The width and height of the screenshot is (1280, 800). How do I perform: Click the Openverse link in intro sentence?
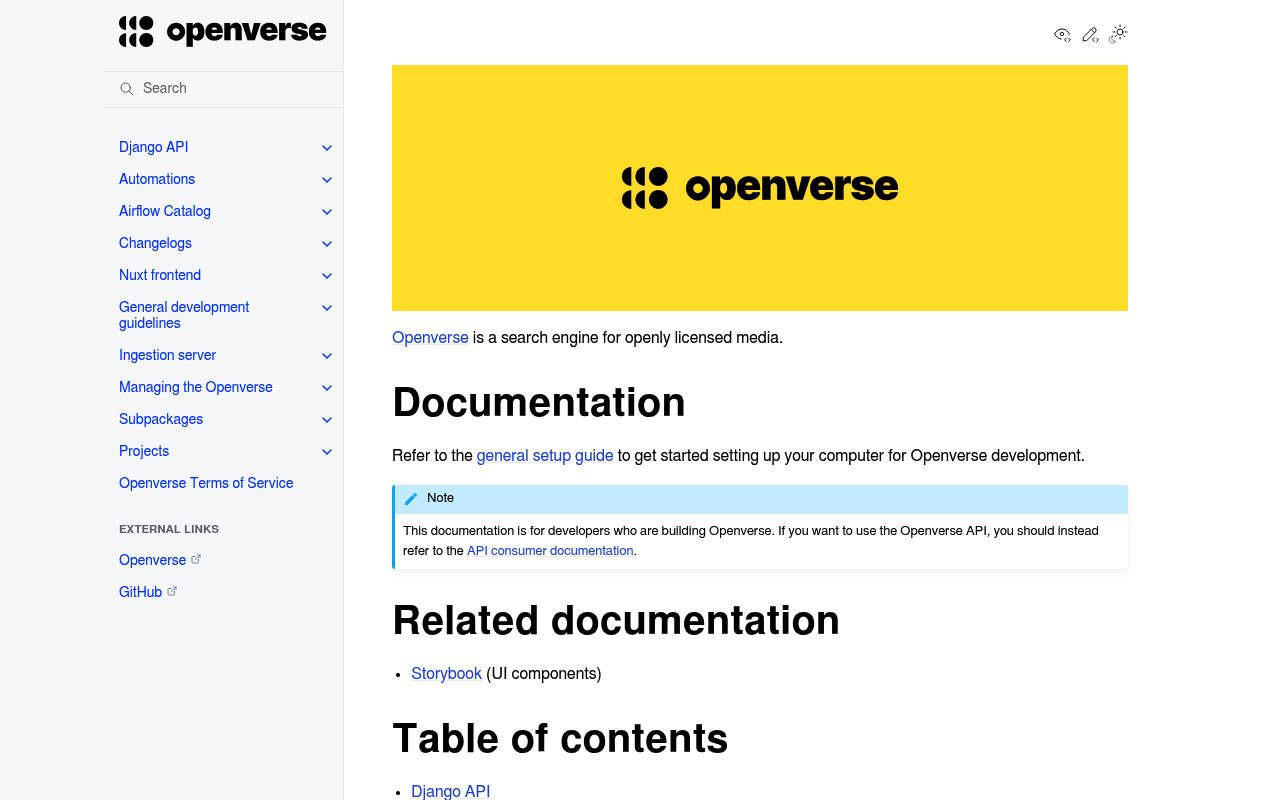click(x=430, y=338)
